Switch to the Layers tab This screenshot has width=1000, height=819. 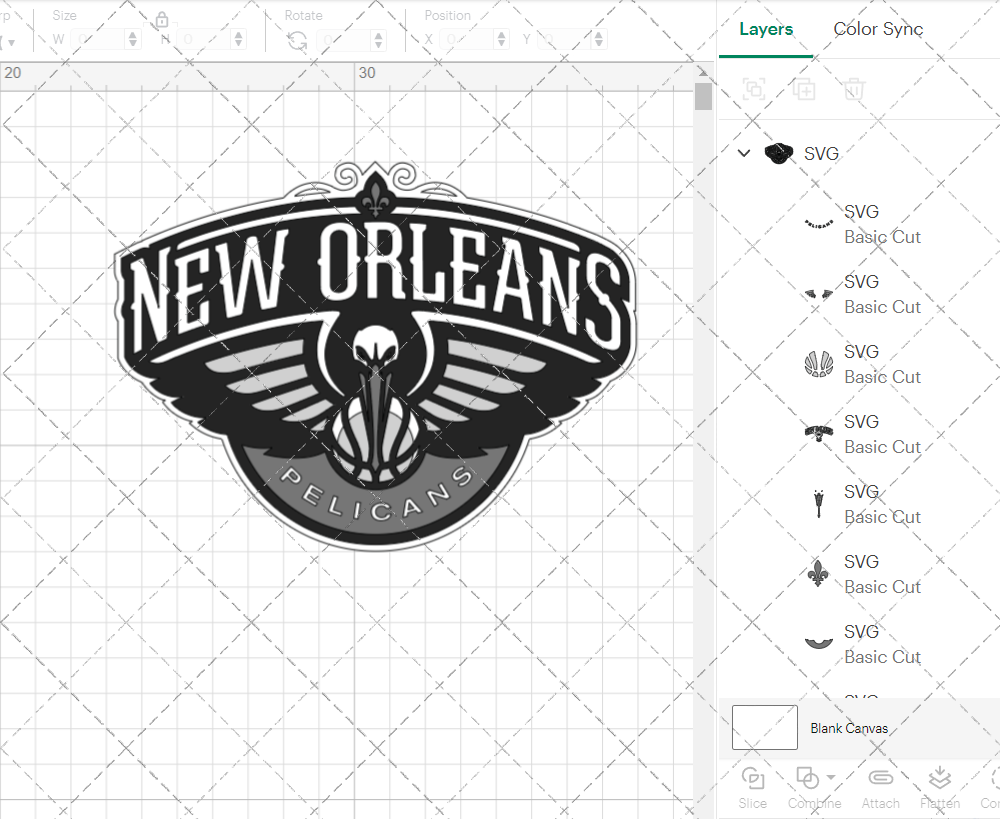[766, 29]
